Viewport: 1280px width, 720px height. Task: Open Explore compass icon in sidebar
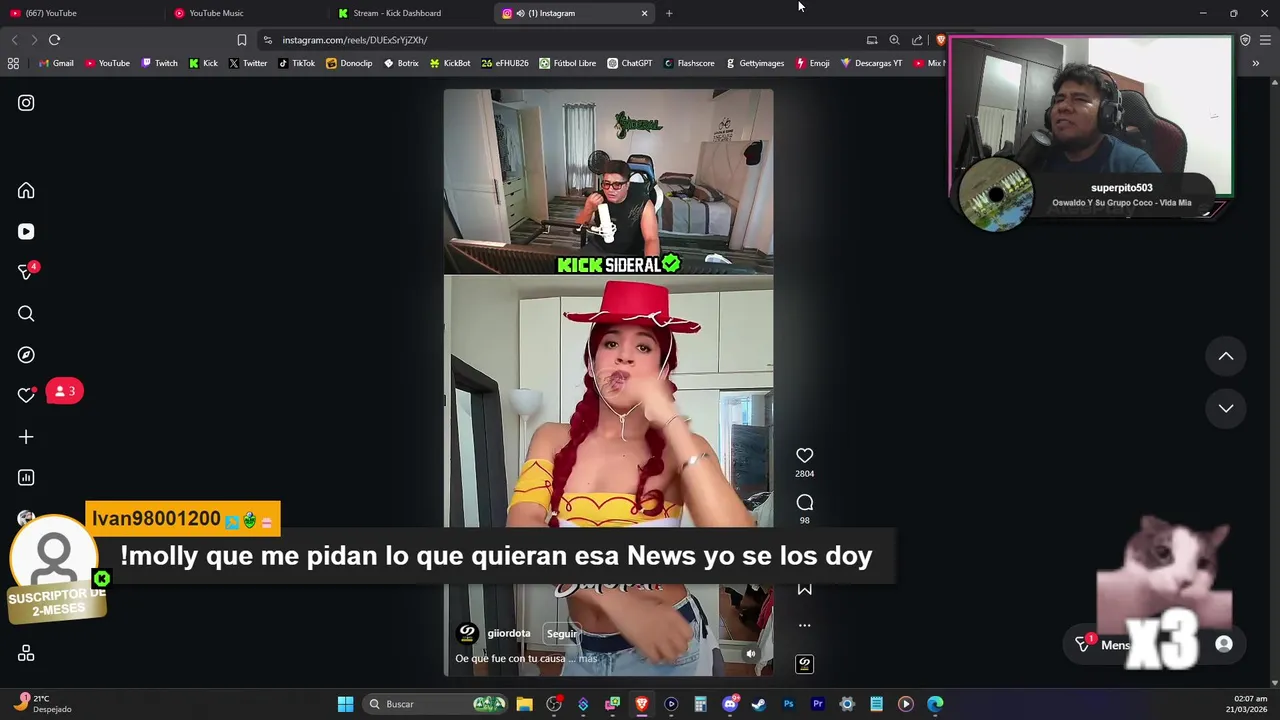pyautogui.click(x=26, y=355)
